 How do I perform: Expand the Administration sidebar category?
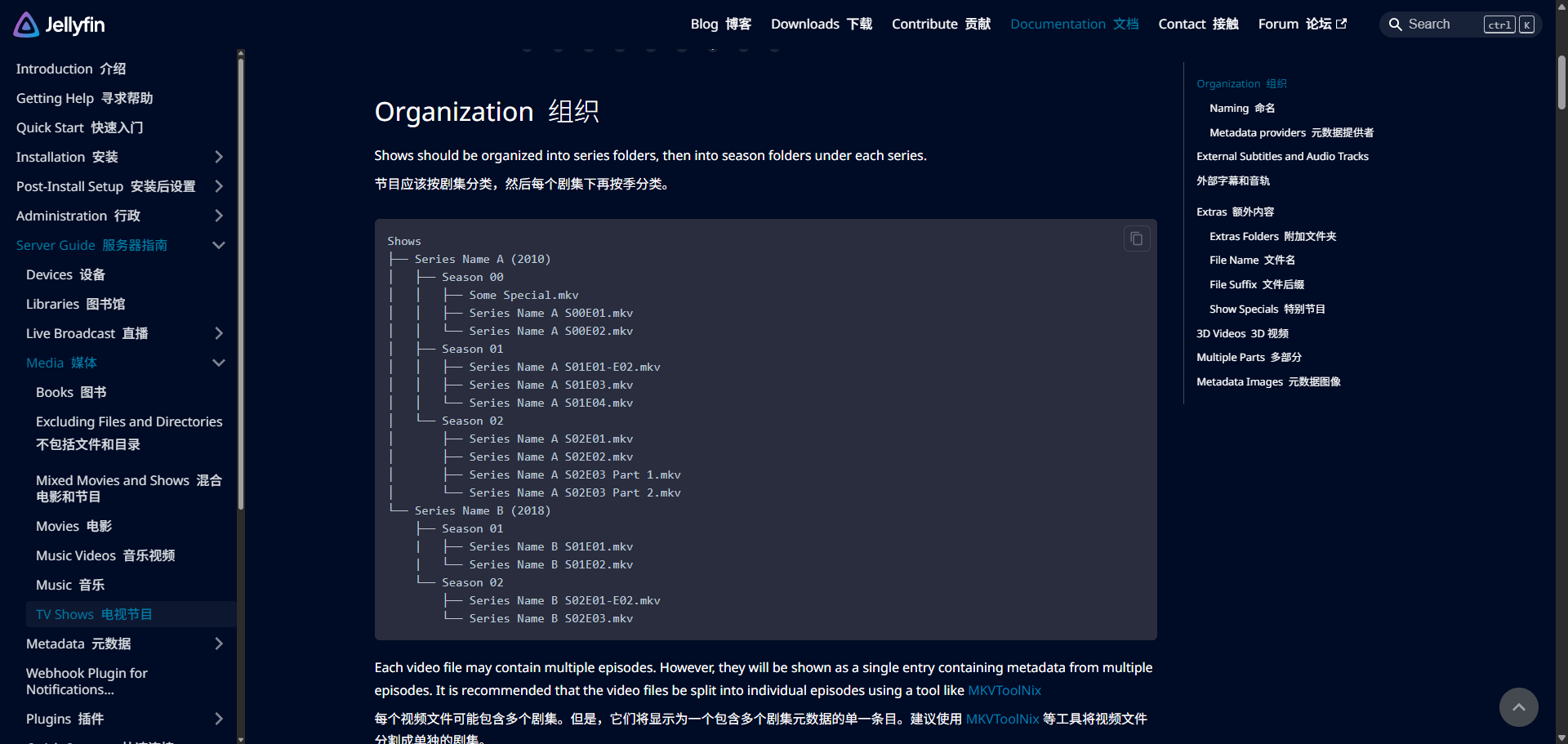(218, 216)
